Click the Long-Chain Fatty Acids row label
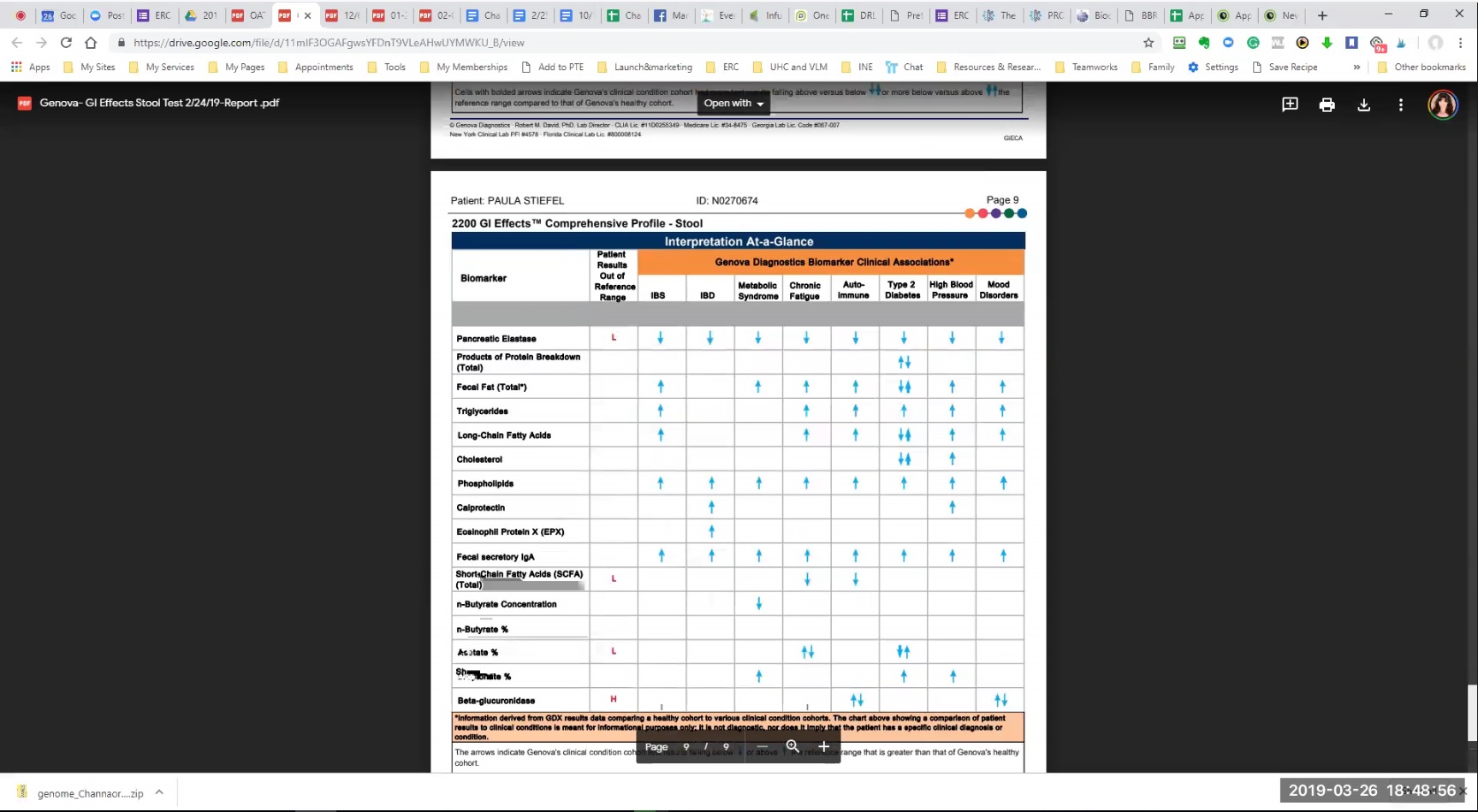1478x812 pixels. coord(504,436)
